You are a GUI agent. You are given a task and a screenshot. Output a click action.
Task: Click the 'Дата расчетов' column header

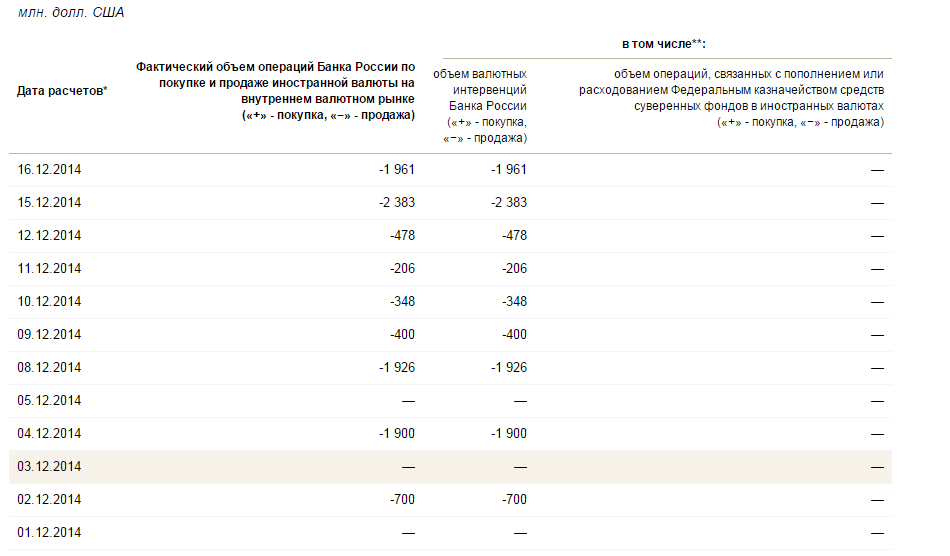(x=62, y=91)
